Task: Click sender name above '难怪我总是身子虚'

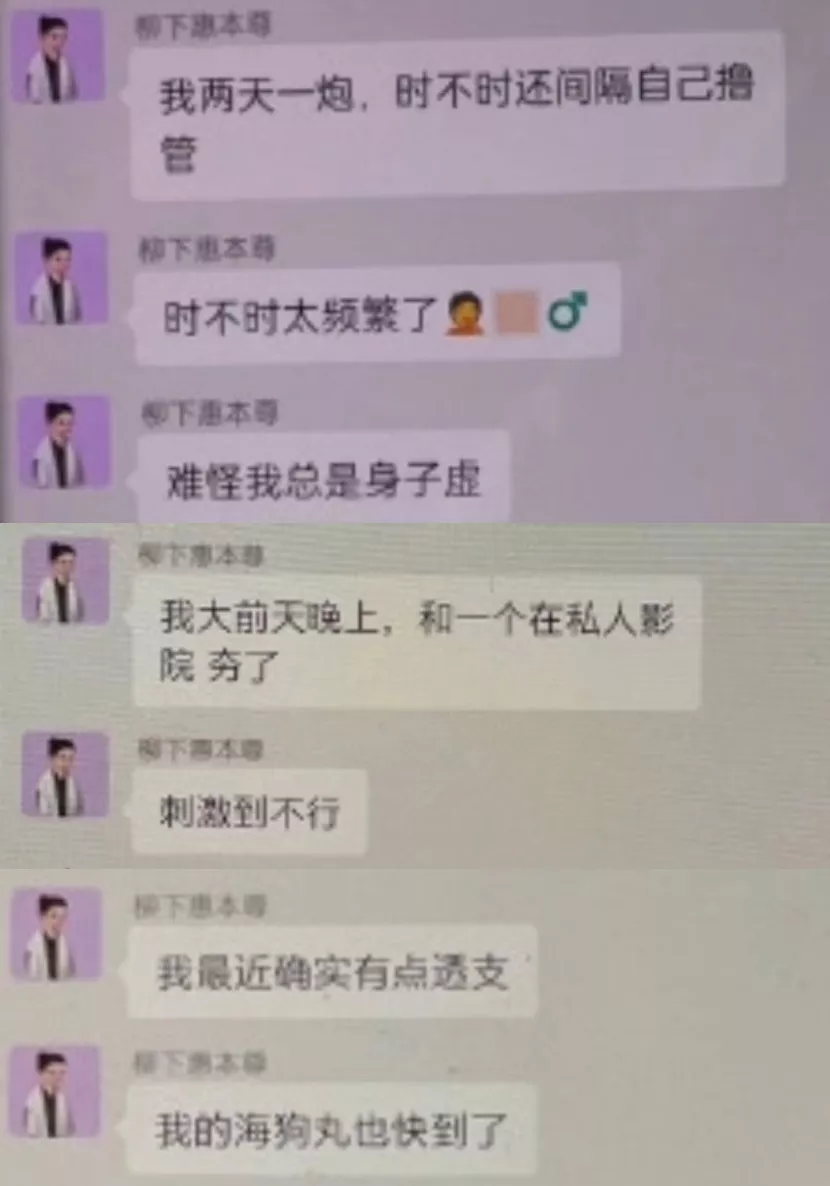Action: (210, 413)
